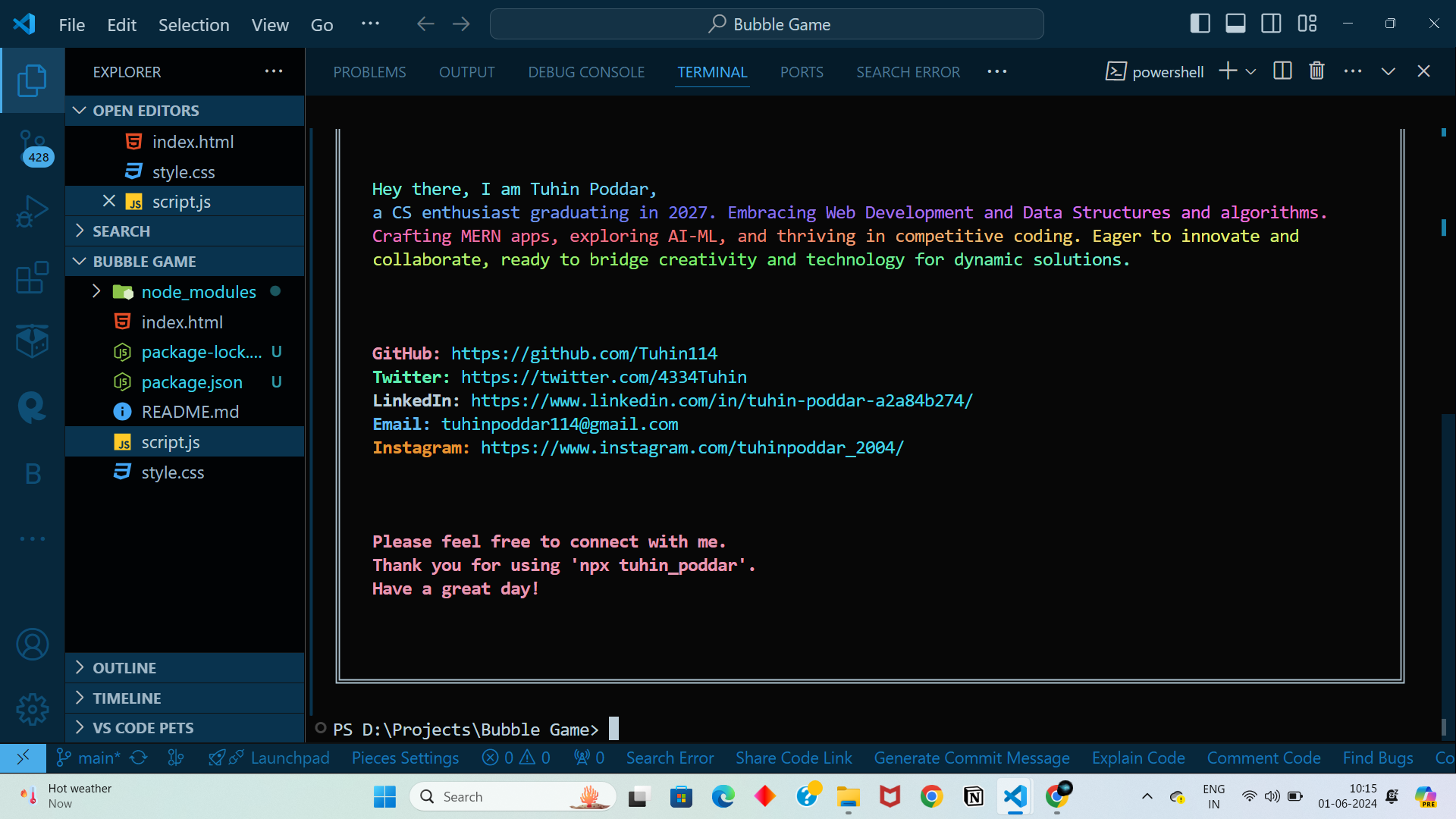Open Explorer more actions ellipsis
Screen dimensions: 1456x819
coord(274,71)
